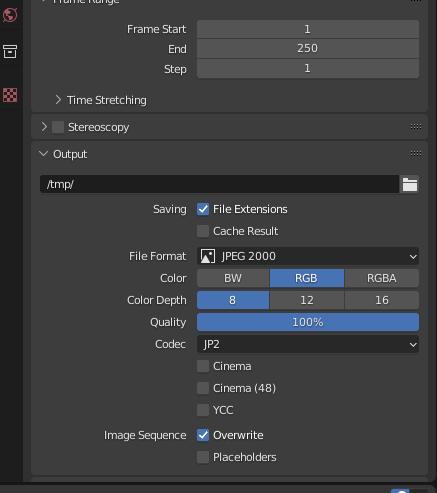Open the File Format dropdown
The height and width of the screenshot is (493, 437).
[x=308, y=256]
